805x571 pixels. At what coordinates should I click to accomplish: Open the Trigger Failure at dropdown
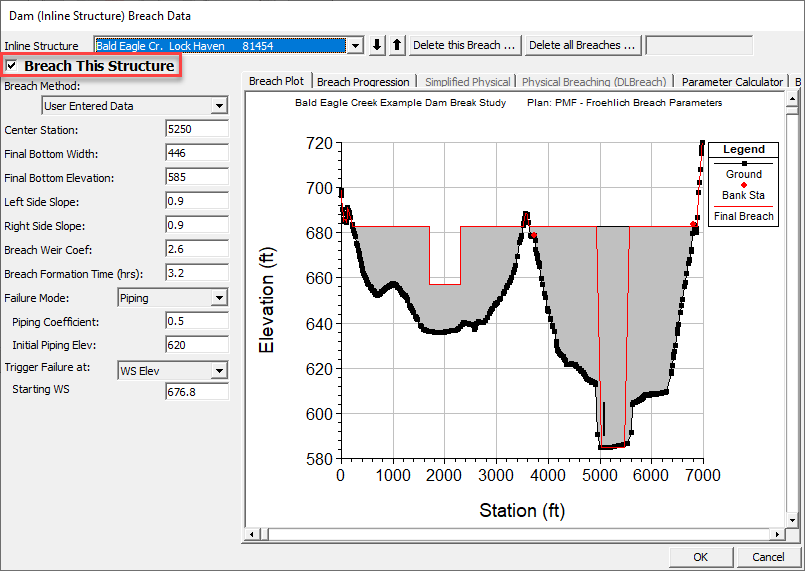pos(219,370)
